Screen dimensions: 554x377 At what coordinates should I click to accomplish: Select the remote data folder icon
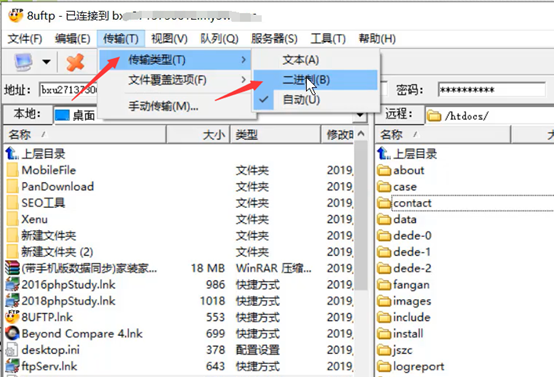pyautogui.click(x=384, y=219)
